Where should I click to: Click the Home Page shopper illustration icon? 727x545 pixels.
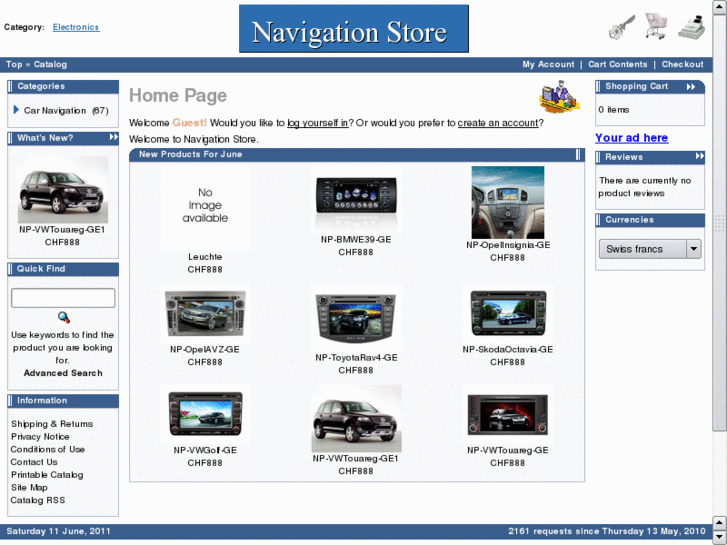pyautogui.click(x=559, y=97)
